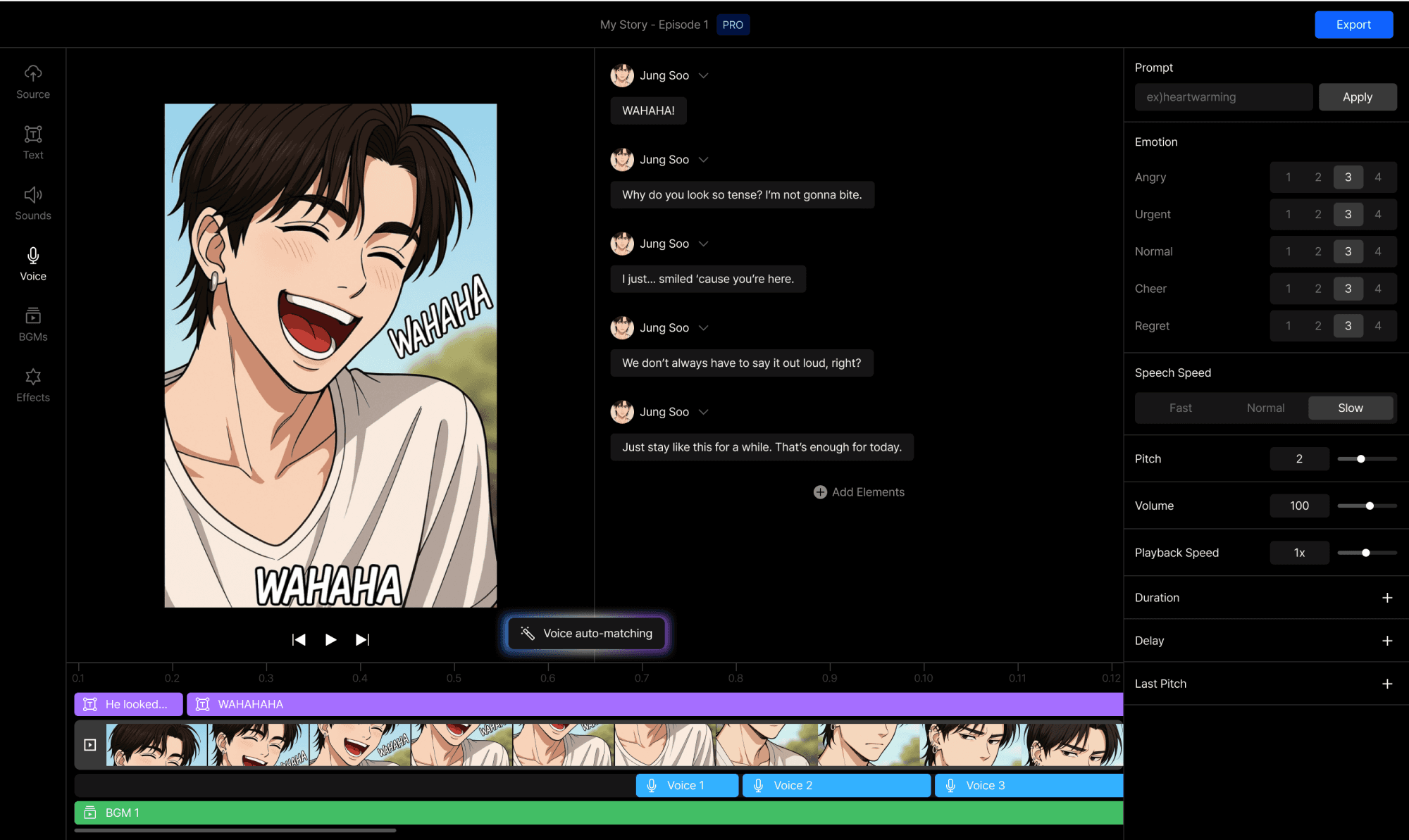Open the Sounds panel
1409x840 pixels.
[33, 203]
